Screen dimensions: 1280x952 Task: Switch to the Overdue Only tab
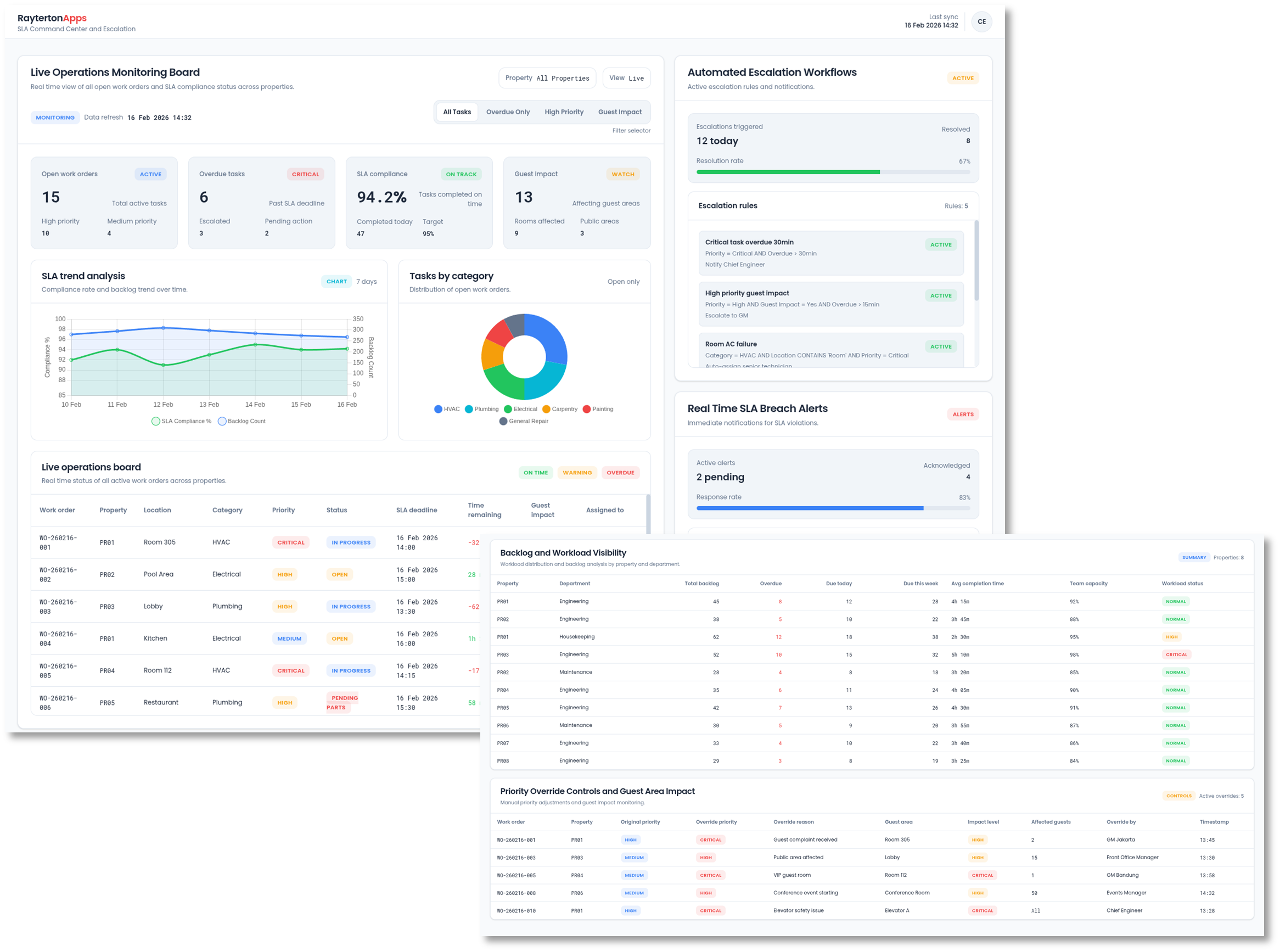508,112
